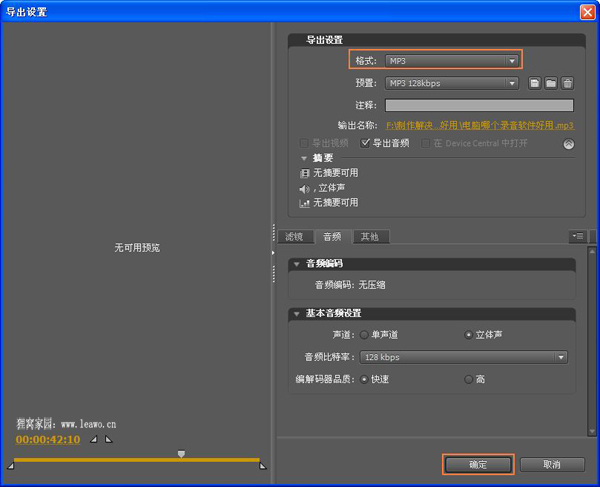Switch to the 音频 tab
The height and width of the screenshot is (487, 600).
332,237
